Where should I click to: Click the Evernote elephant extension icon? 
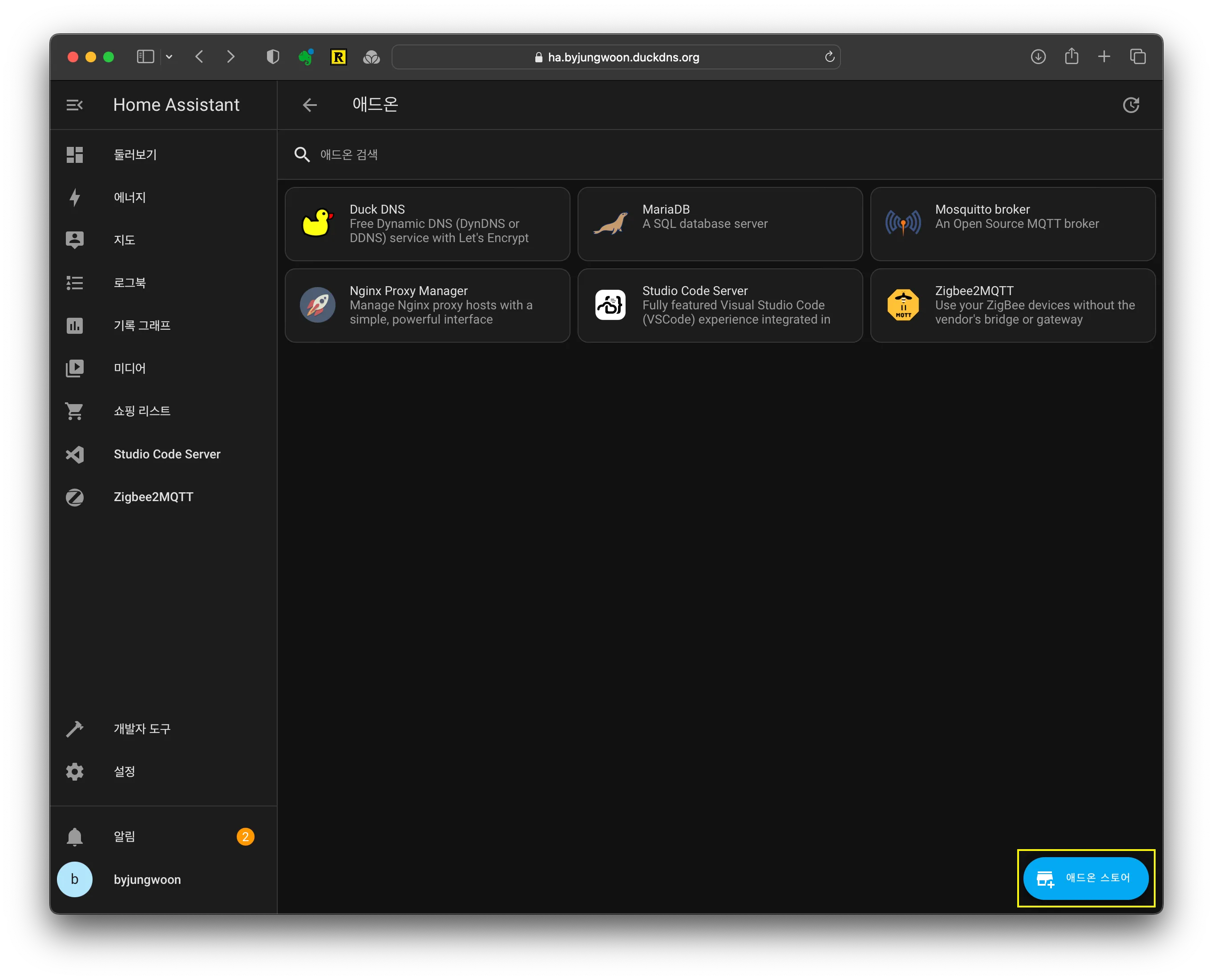coord(305,57)
